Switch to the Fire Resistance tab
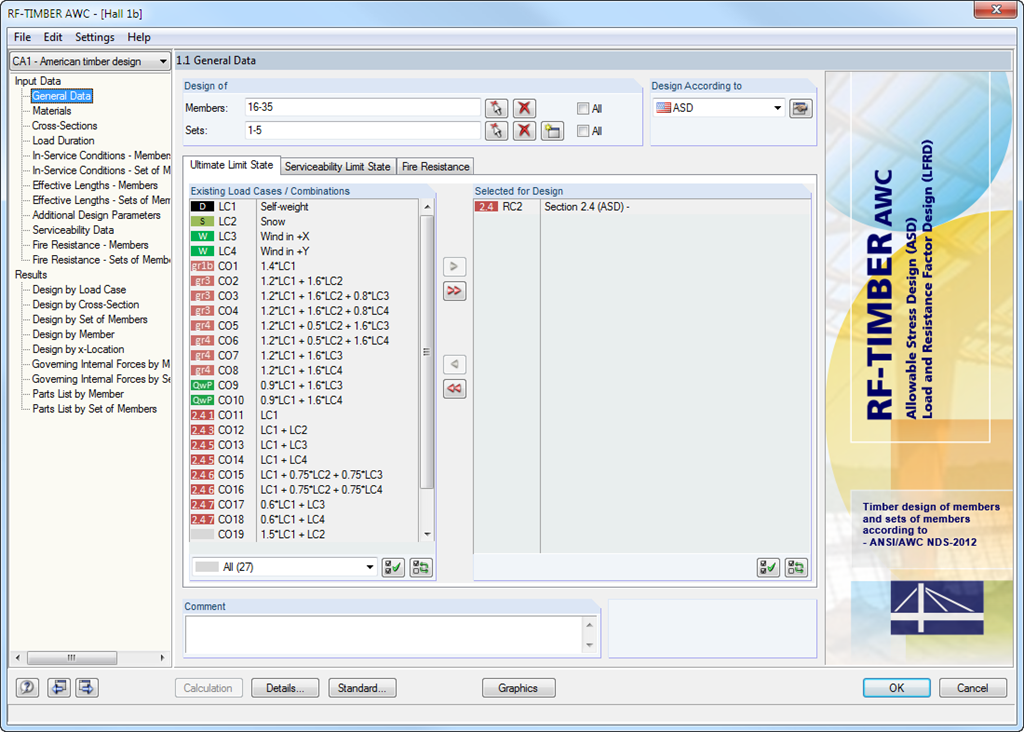Viewport: 1024px width, 732px height. pyautogui.click(x=434, y=166)
